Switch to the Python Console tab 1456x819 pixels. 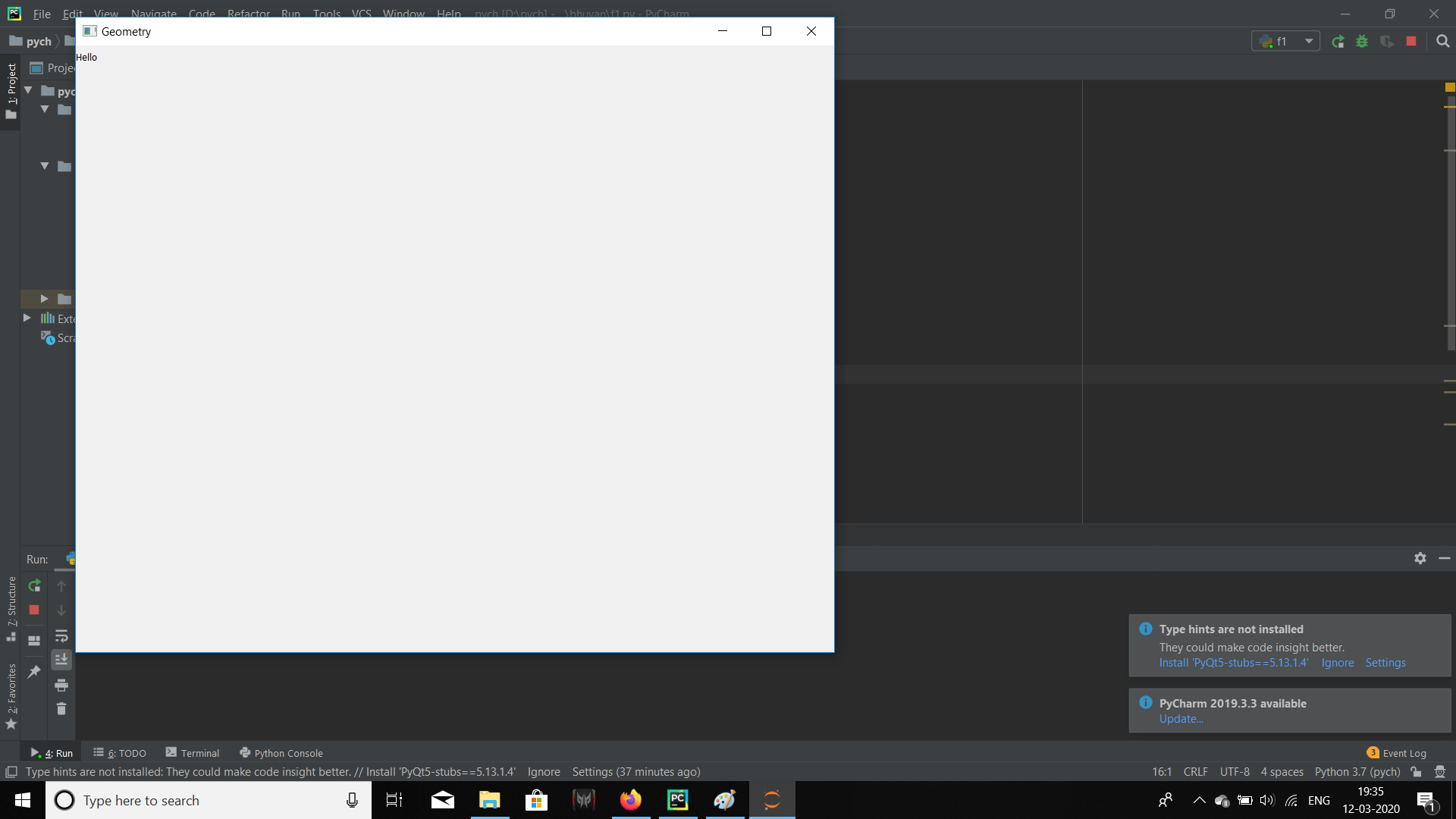(x=281, y=753)
